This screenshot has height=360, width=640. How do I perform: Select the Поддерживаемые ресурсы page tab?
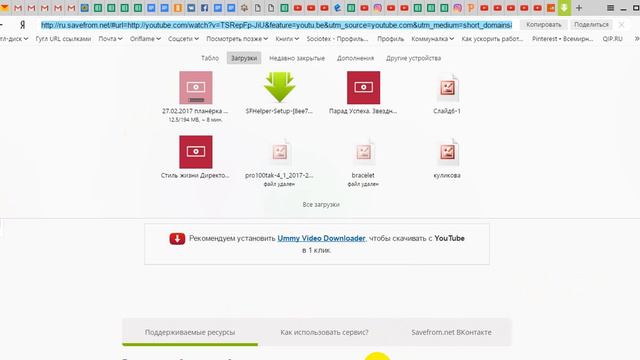pyautogui.click(x=190, y=332)
